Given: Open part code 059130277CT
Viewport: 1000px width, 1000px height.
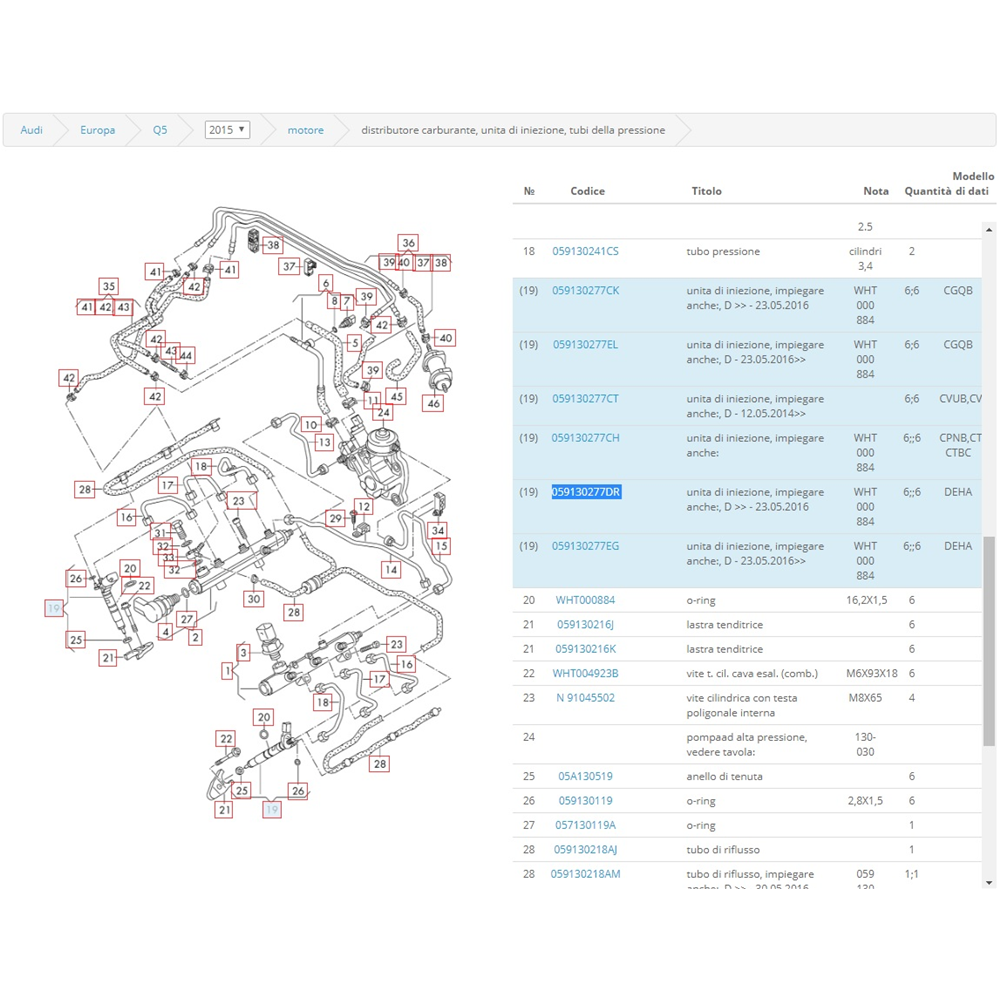Looking at the screenshot, I should [x=585, y=399].
